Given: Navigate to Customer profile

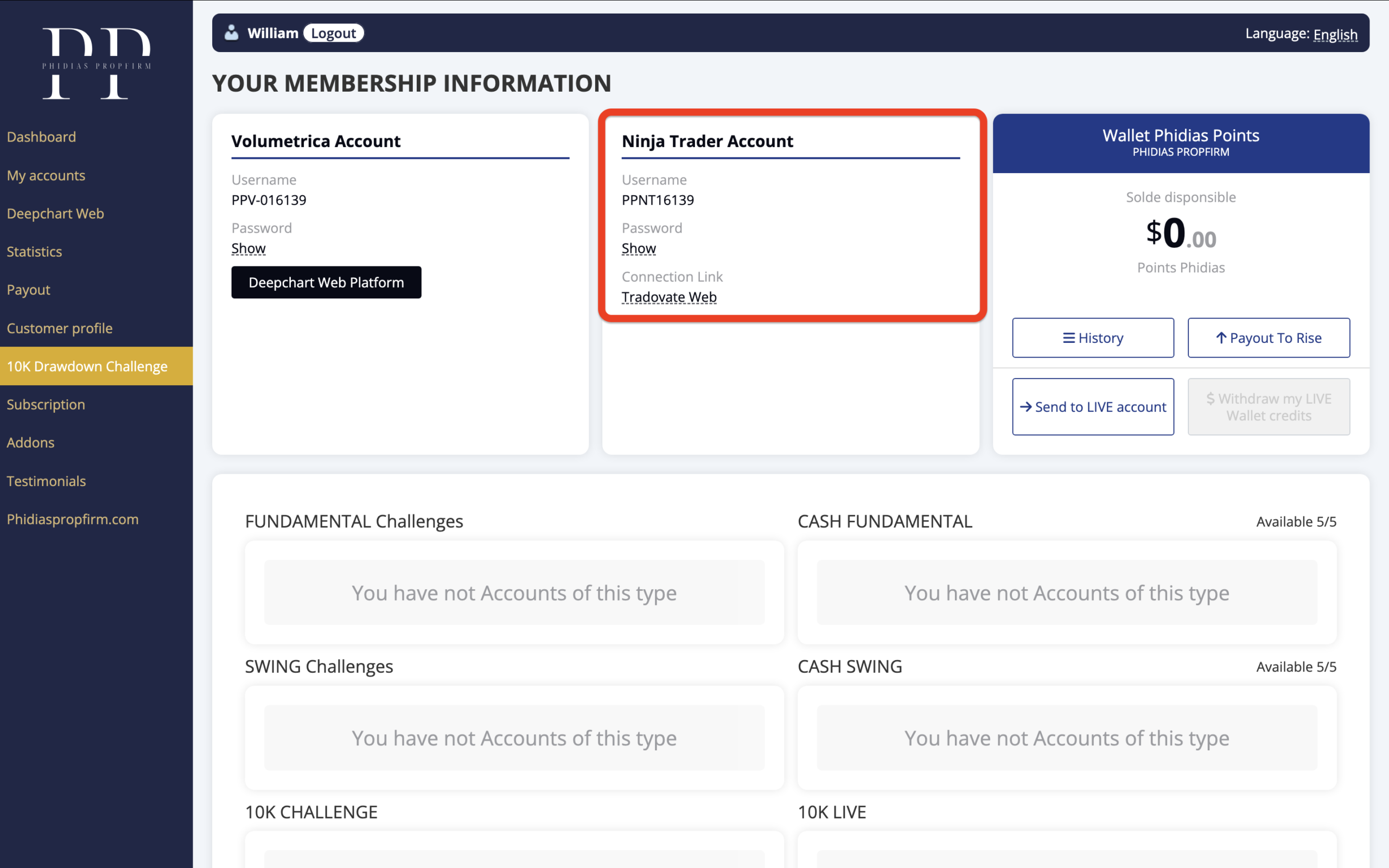Looking at the screenshot, I should tap(60, 328).
